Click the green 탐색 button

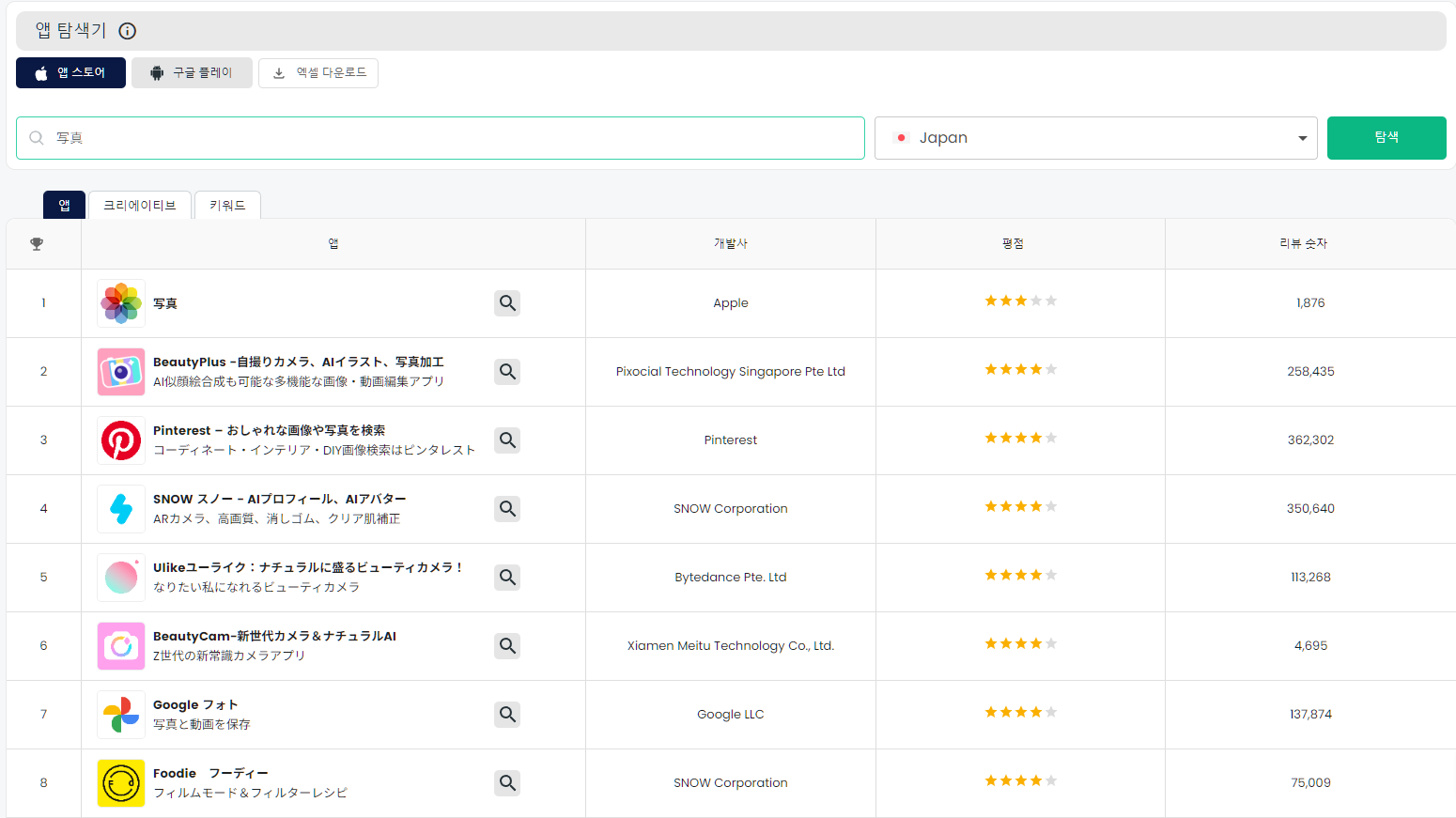[x=1386, y=138]
